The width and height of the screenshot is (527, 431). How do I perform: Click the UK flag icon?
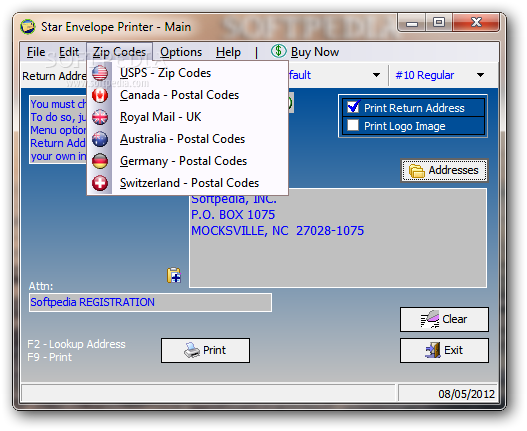click(100, 117)
